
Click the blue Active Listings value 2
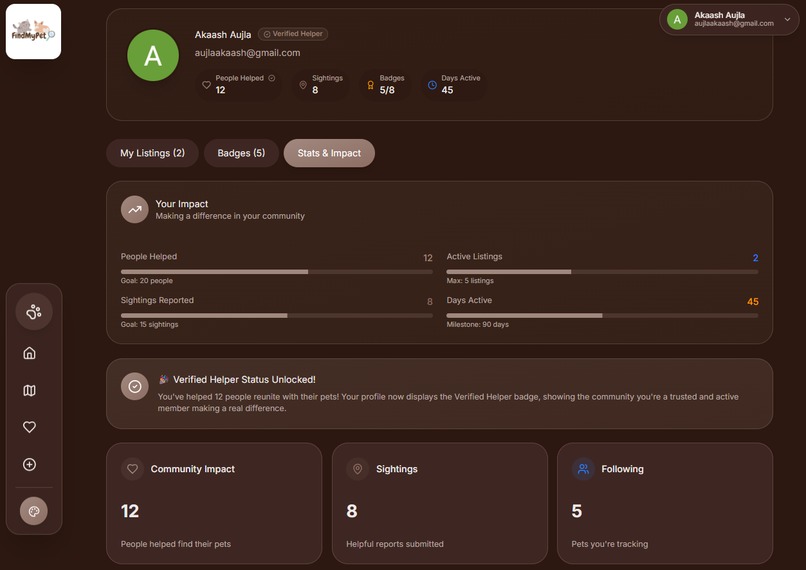pos(756,258)
